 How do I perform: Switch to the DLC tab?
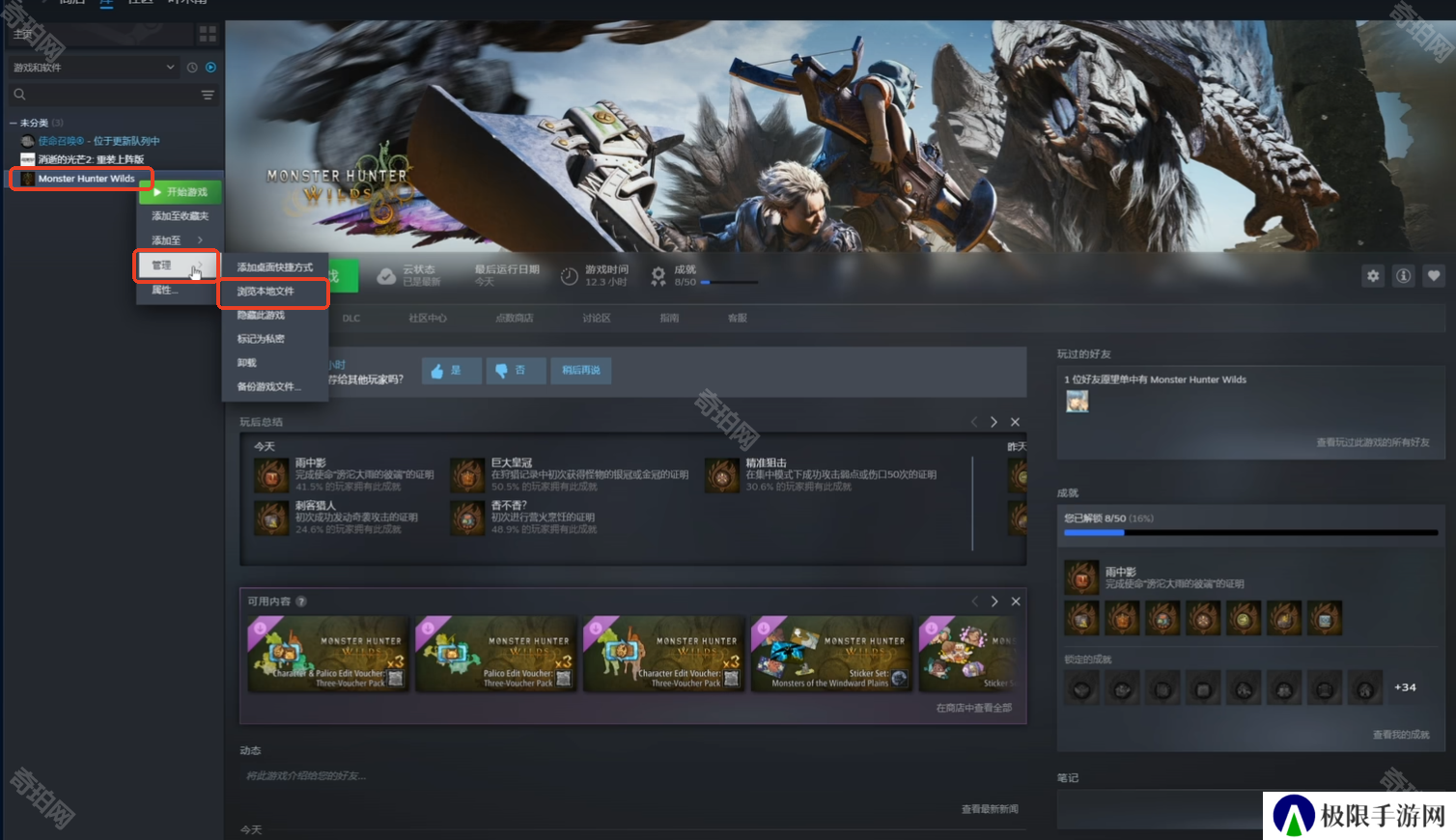coord(351,318)
